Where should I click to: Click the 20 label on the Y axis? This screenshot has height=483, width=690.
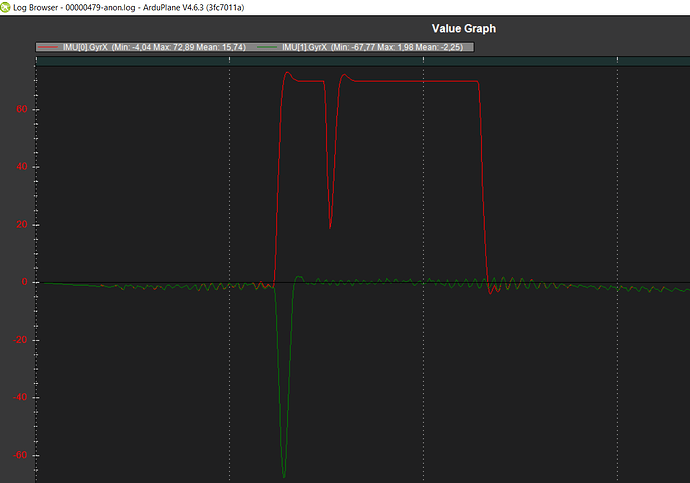click(22, 224)
